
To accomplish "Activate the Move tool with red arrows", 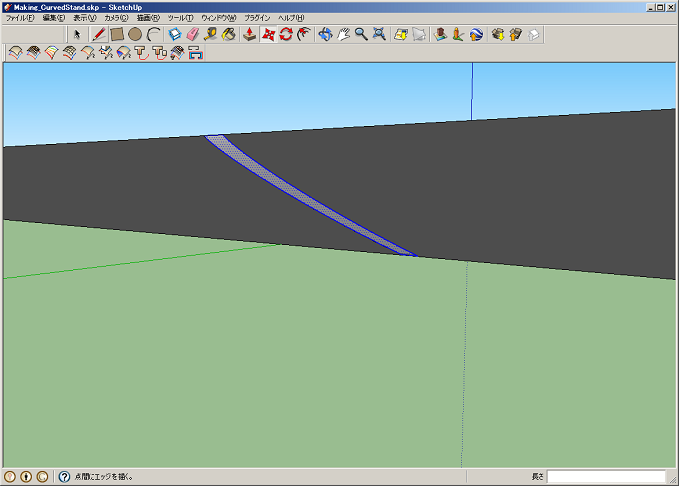I will pos(268,34).
